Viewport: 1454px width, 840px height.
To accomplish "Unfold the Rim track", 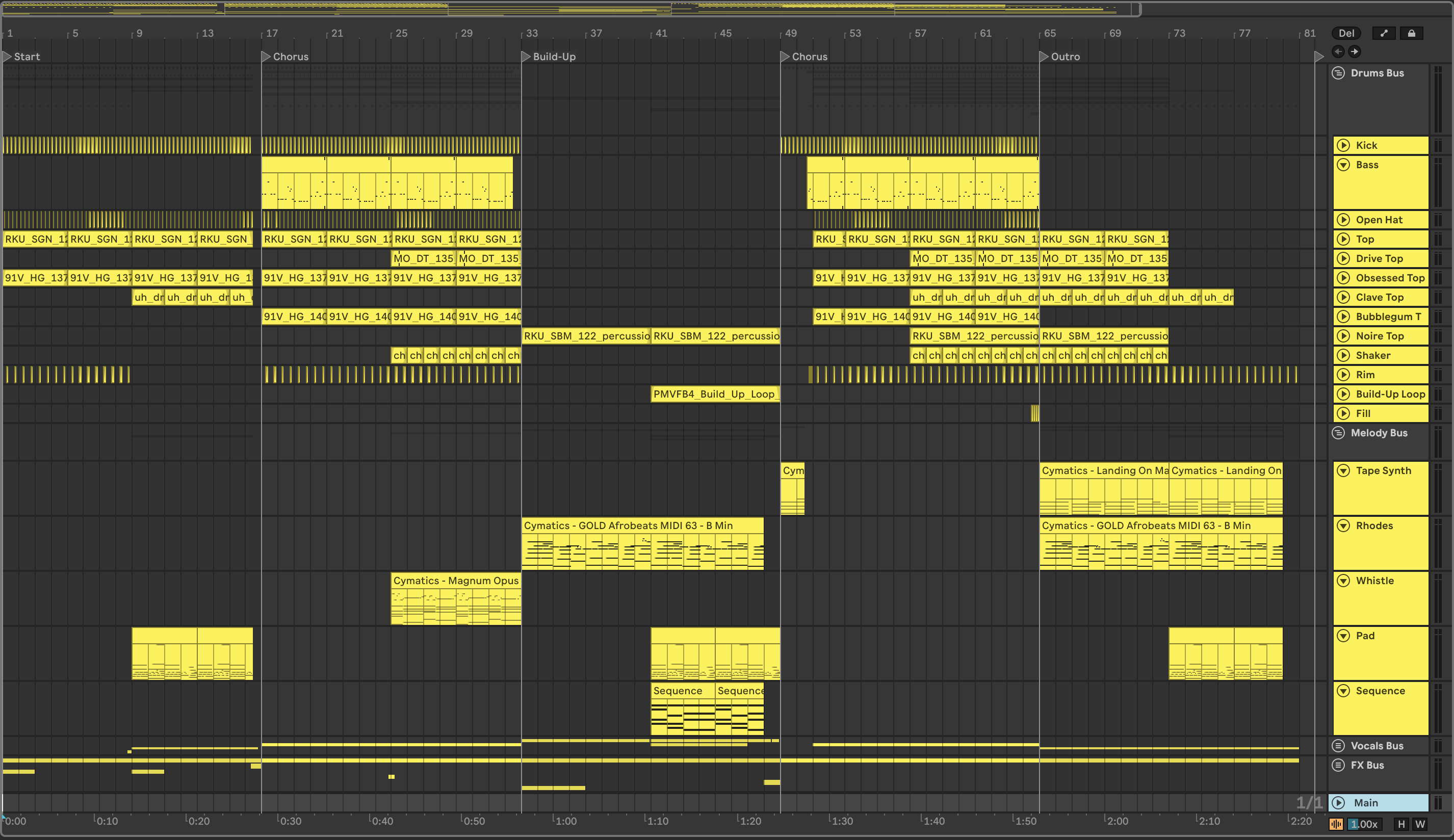I will click(1343, 375).
